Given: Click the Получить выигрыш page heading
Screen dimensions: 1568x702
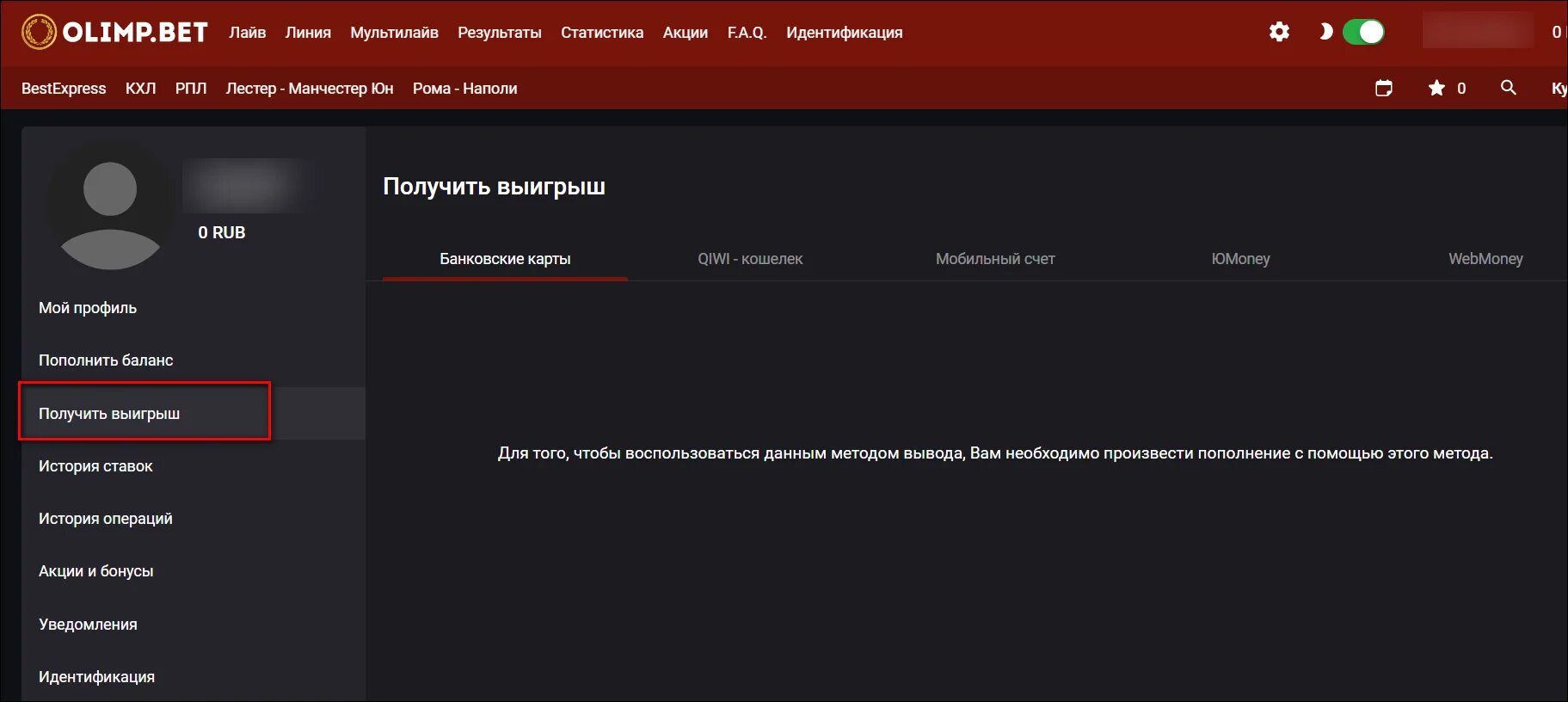Looking at the screenshot, I should coord(494,187).
